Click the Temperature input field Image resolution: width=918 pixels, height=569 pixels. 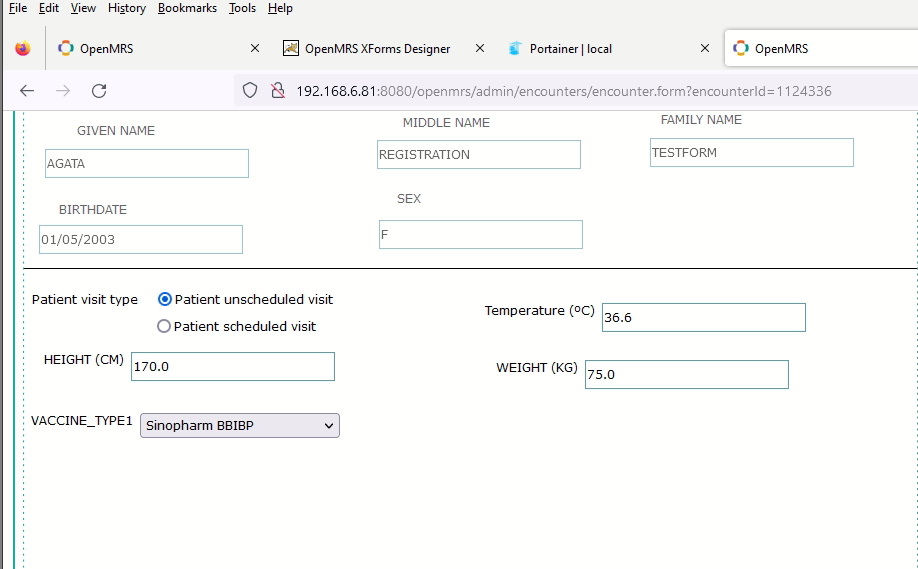(x=704, y=317)
